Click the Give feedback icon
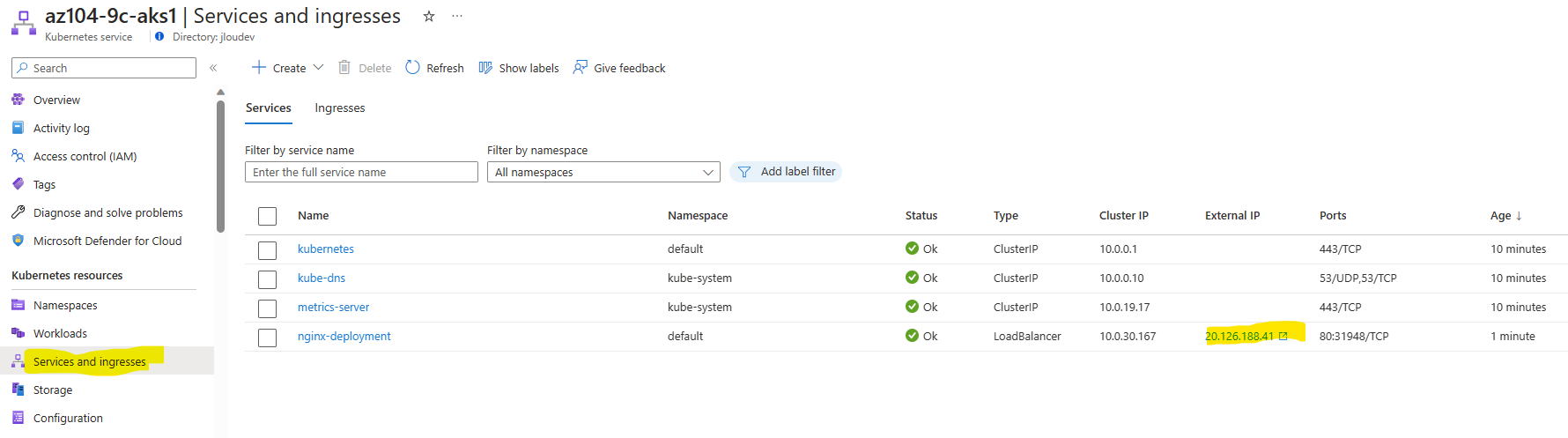 pyautogui.click(x=580, y=67)
